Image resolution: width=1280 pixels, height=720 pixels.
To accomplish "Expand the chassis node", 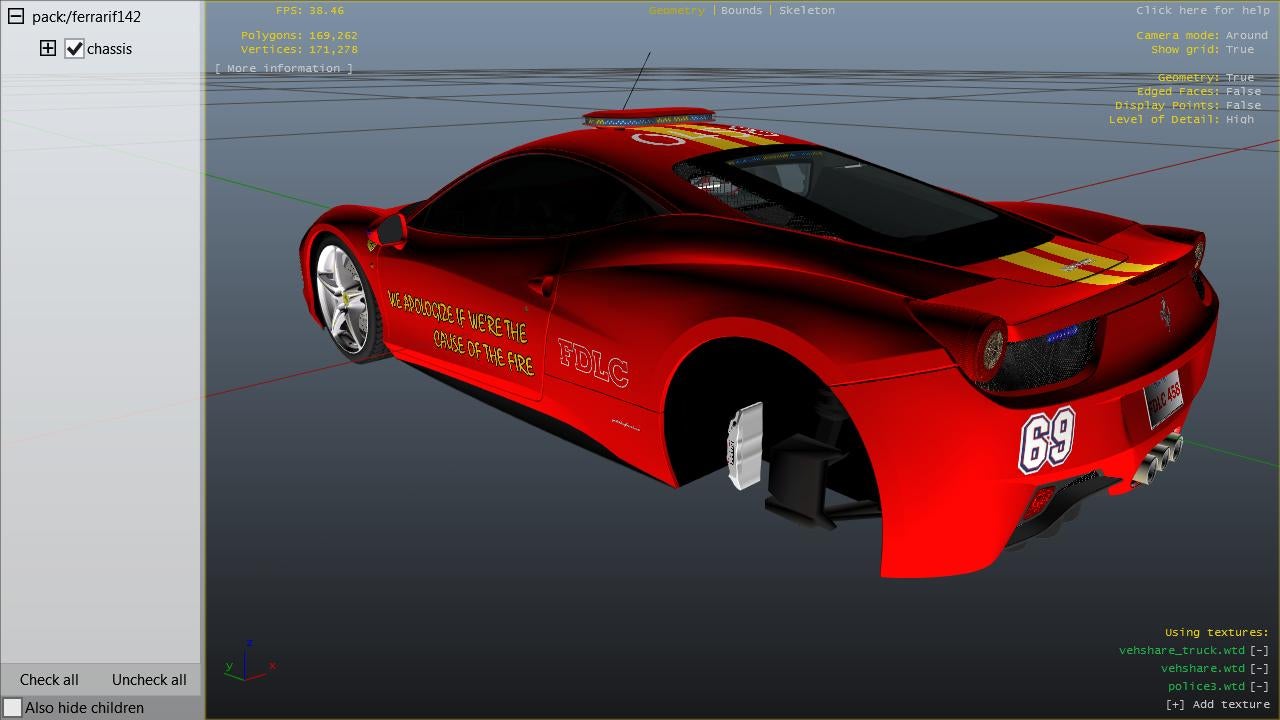I will click(48, 48).
